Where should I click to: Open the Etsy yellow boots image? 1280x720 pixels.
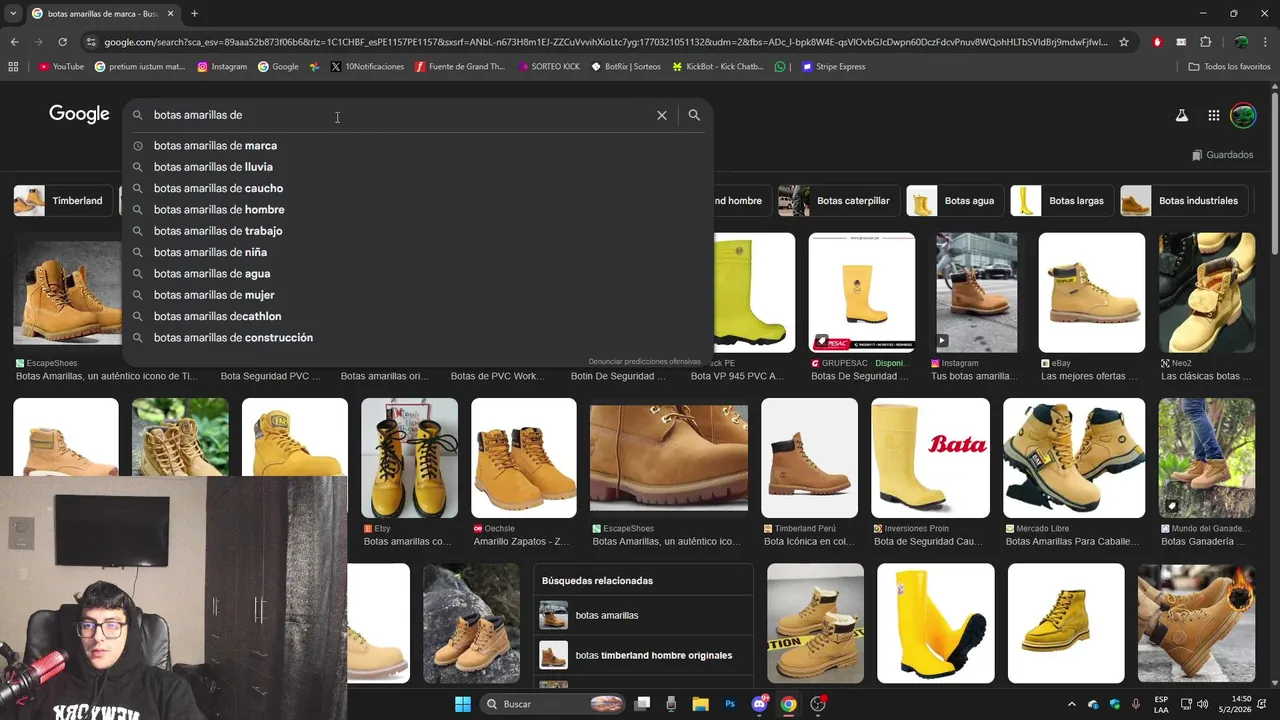point(409,458)
